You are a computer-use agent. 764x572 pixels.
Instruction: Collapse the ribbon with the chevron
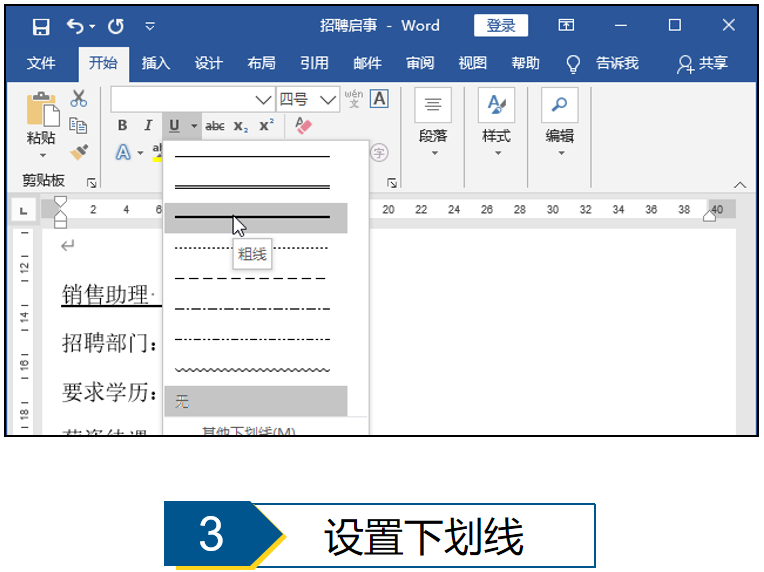tap(740, 185)
